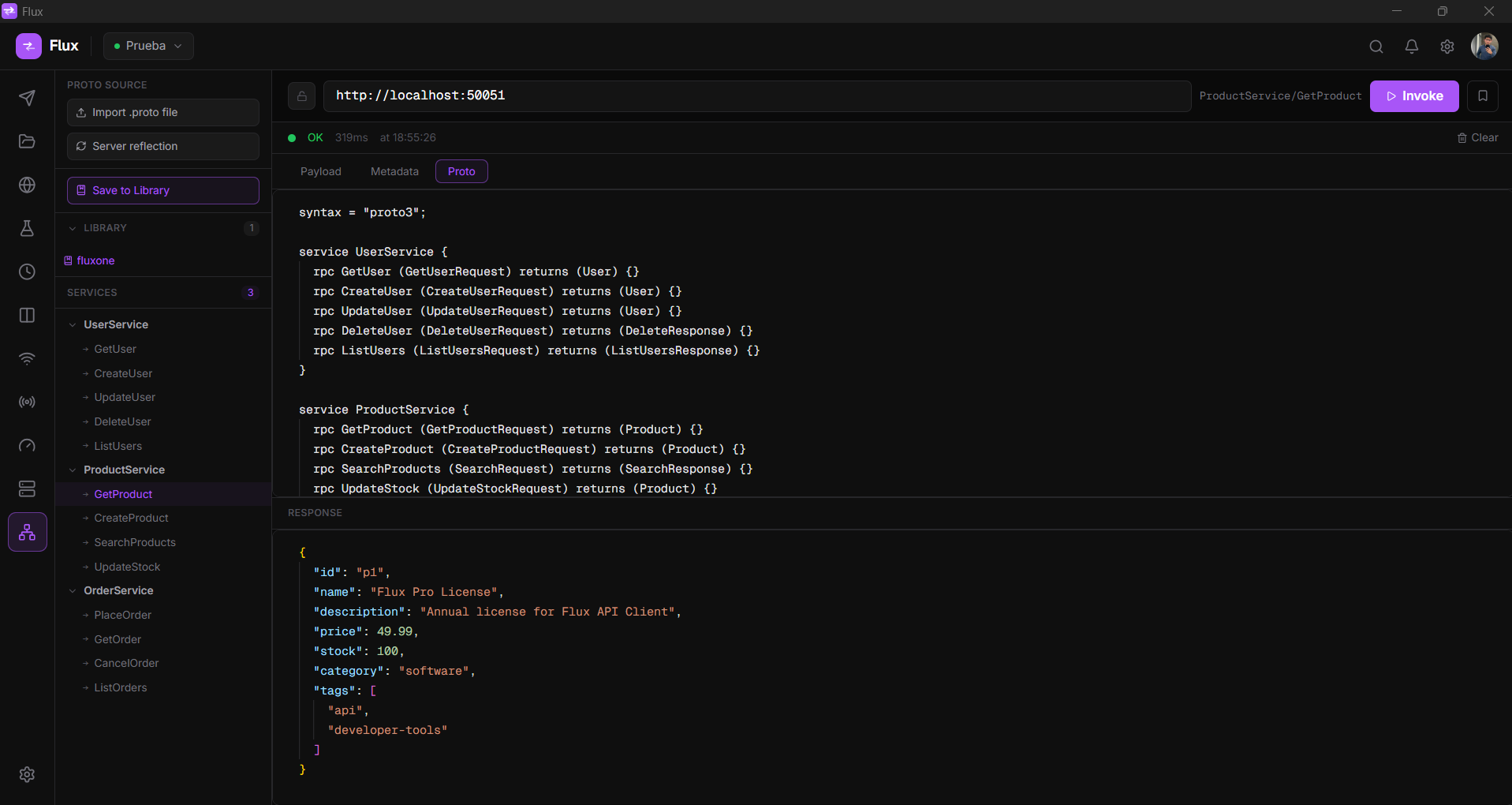The height and width of the screenshot is (805, 1512).
Task: Select the highlighted gRPC network icon in the sidebar
Action: point(28,532)
